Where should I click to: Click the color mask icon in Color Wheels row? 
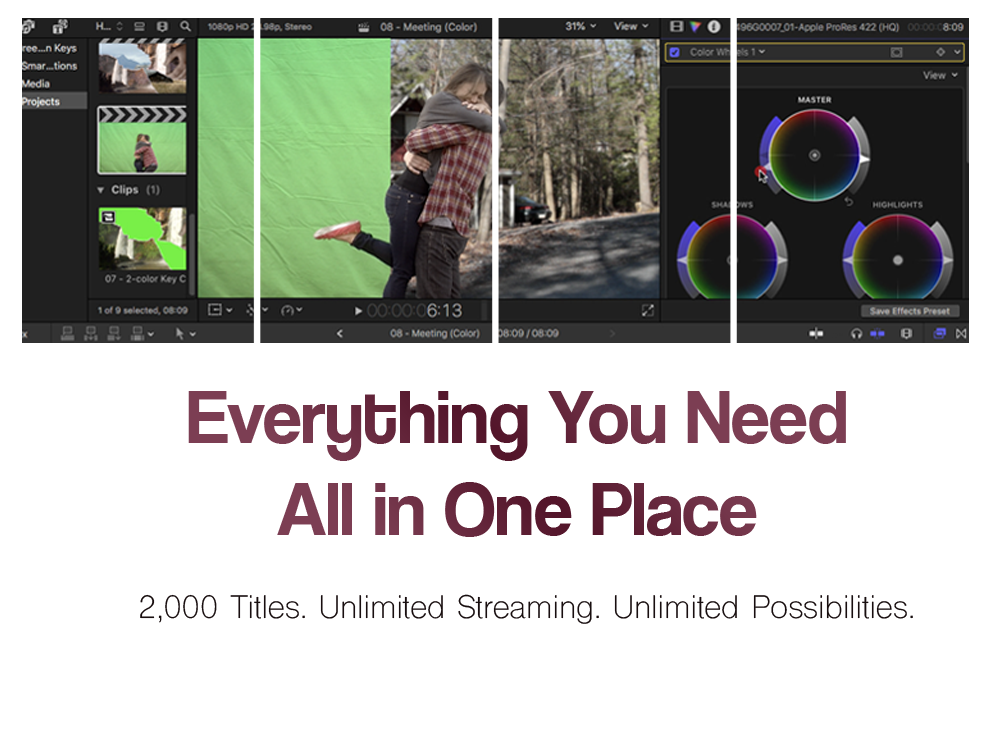point(896,52)
